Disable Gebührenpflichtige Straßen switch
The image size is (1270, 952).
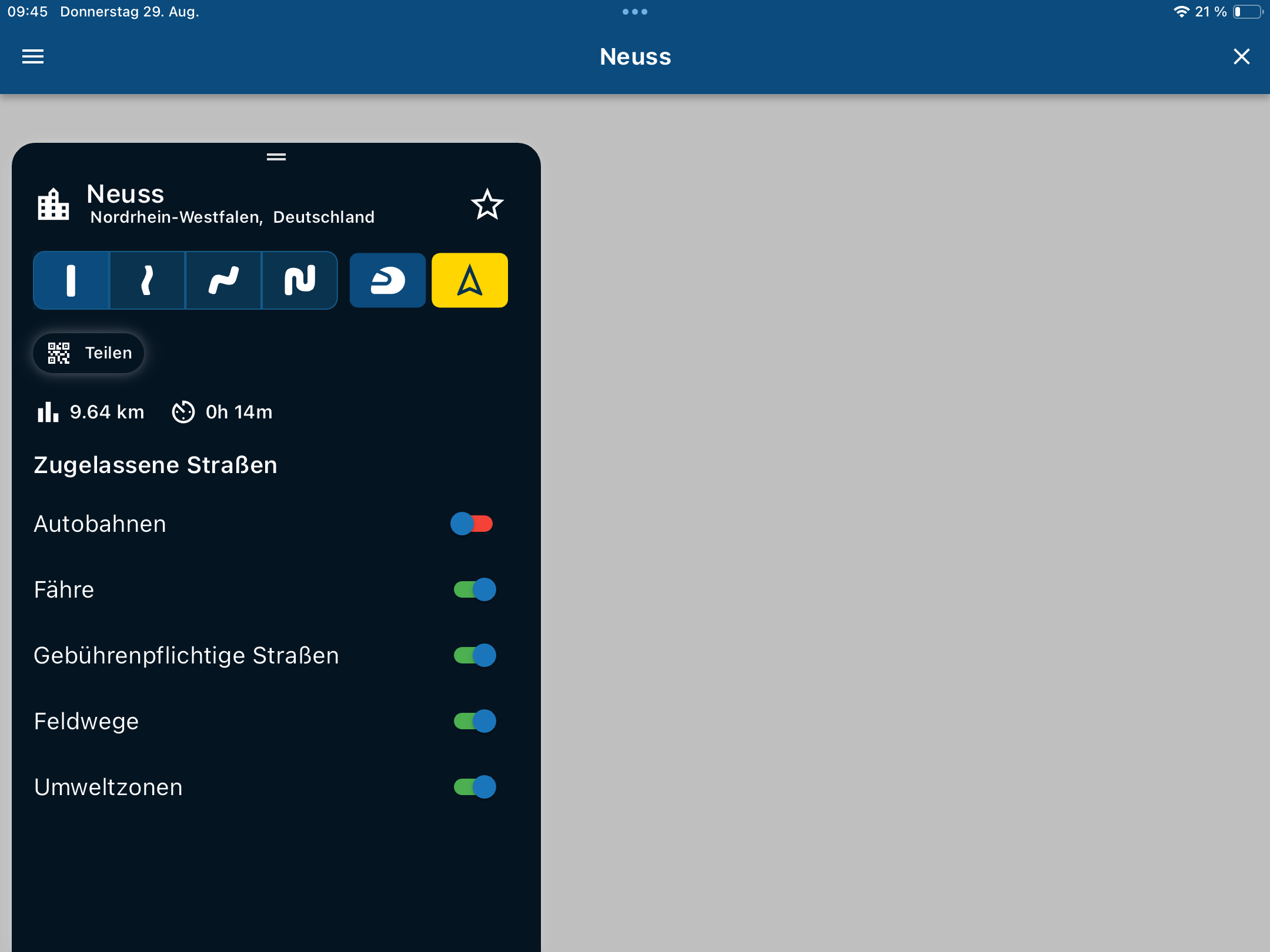pos(475,655)
